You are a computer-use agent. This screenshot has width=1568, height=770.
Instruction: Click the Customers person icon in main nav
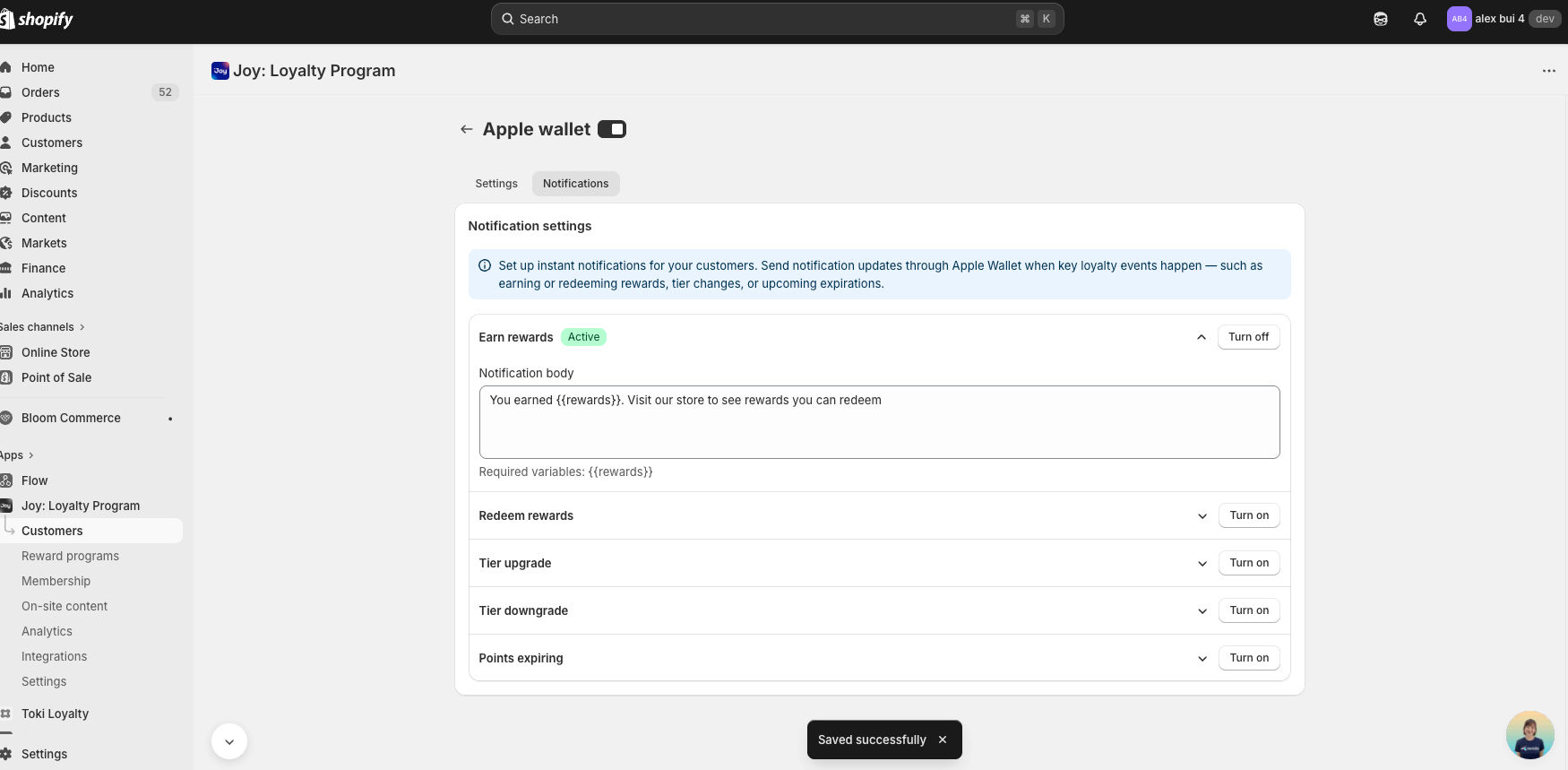click(x=5, y=143)
